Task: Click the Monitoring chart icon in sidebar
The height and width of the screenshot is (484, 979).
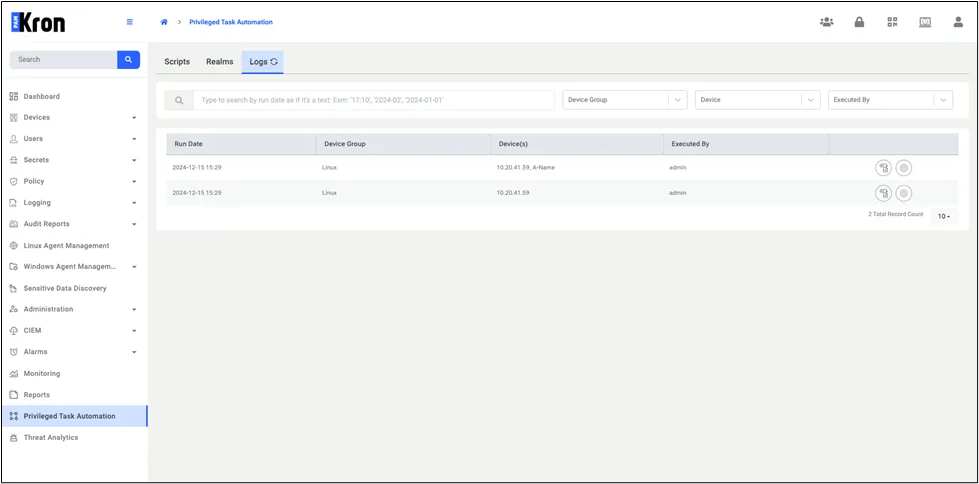Action: click(x=14, y=373)
